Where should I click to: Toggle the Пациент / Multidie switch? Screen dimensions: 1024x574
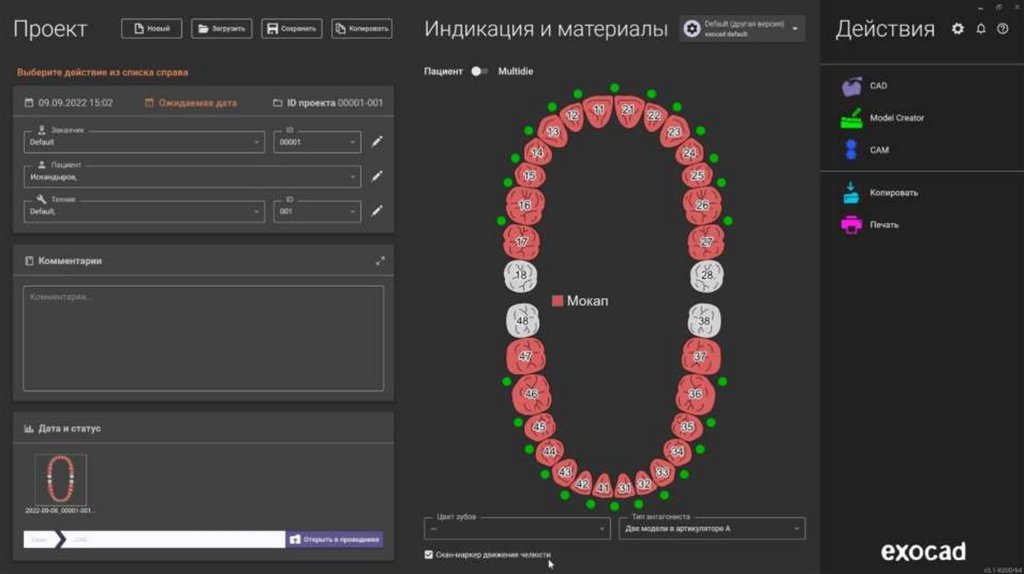[x=479, y=71]
